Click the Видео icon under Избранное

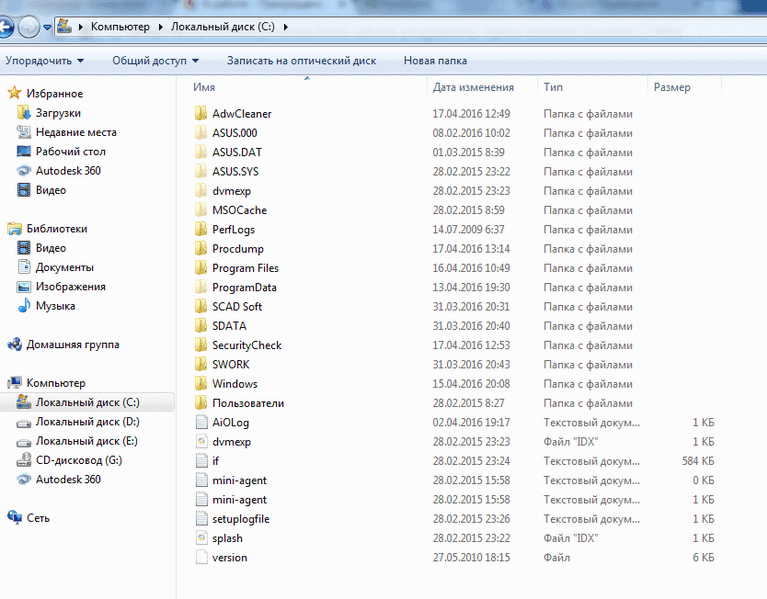click(23, 190)
